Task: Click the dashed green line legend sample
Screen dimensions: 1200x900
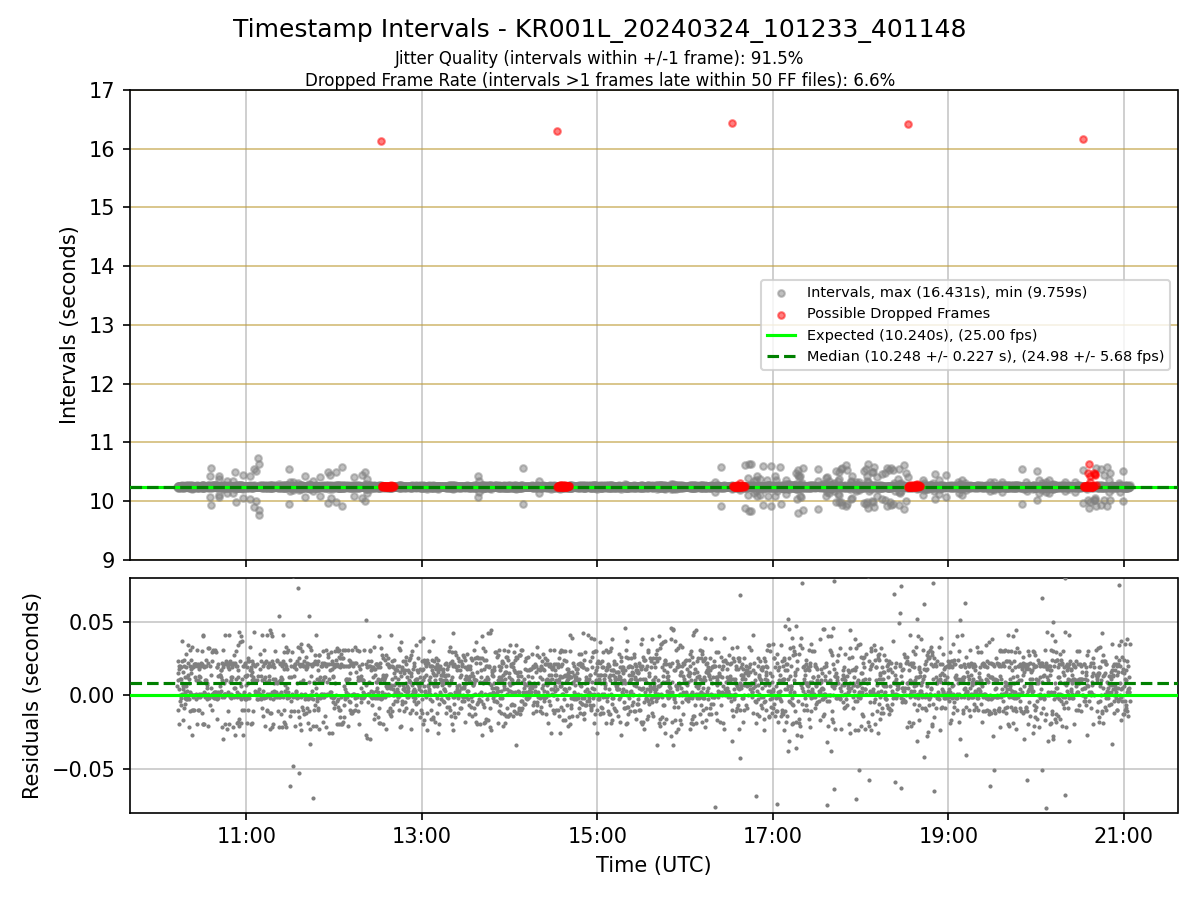Action: coord(782,356)
